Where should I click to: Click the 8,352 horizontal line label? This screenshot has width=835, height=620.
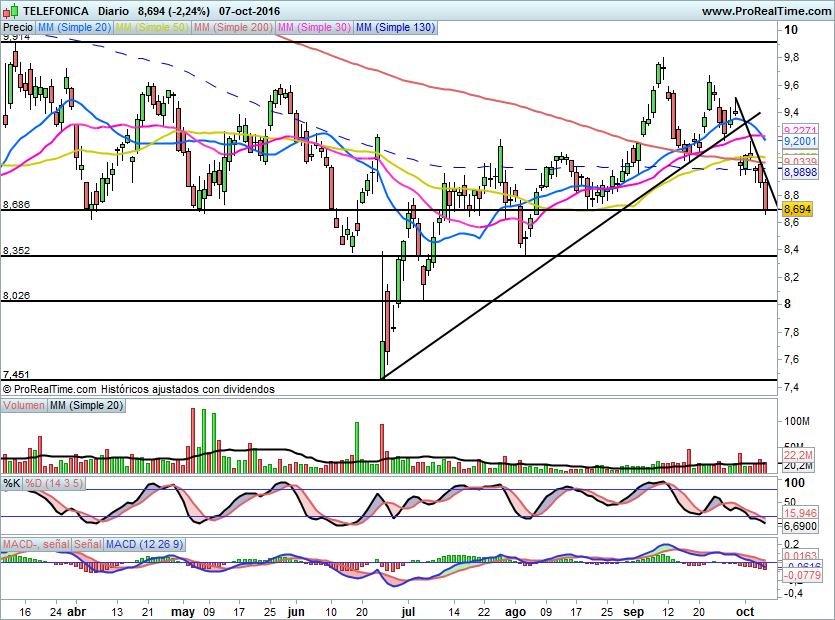click(17, 250)
